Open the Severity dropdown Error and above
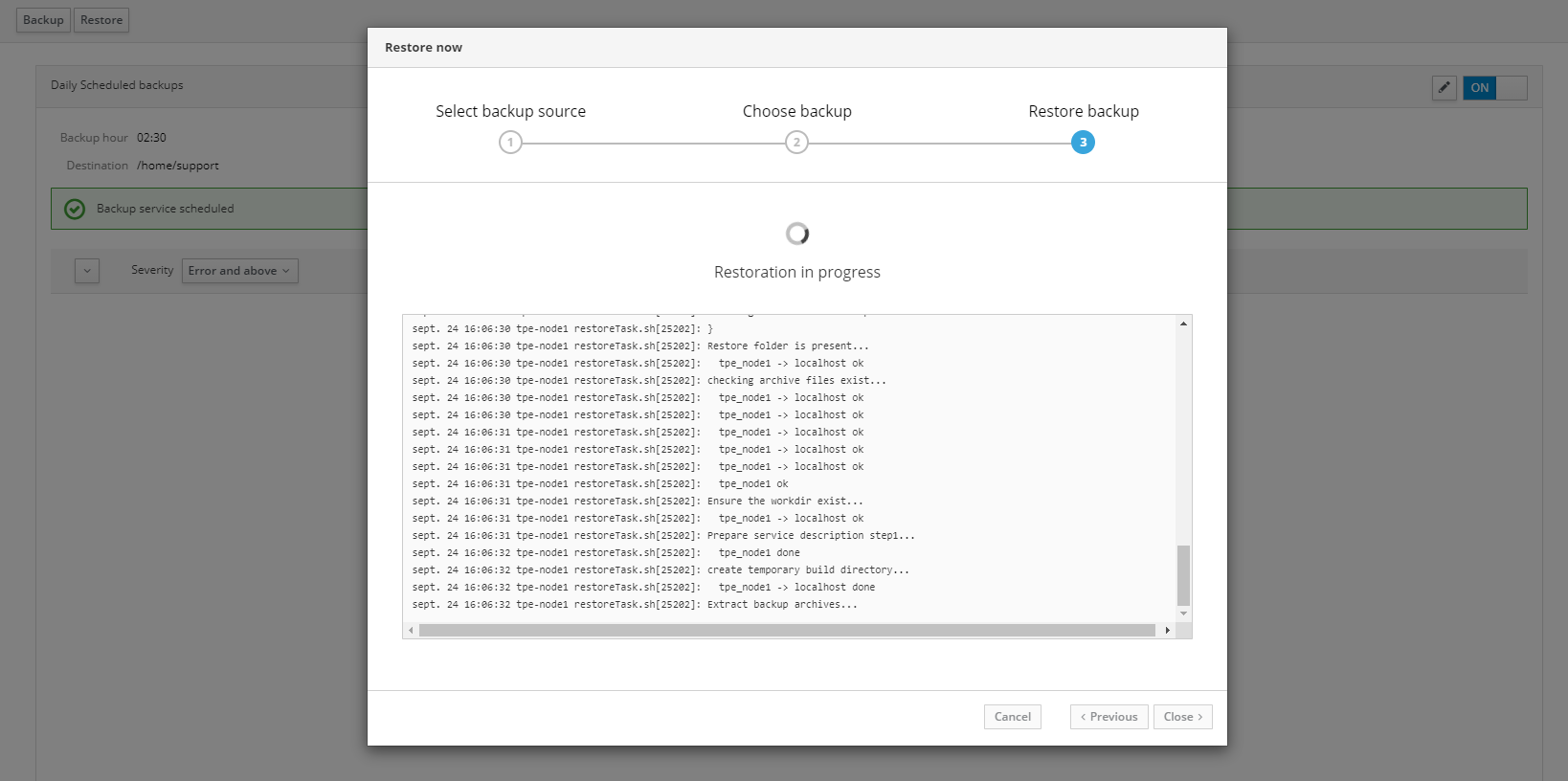1568x781 pixels. [239, 271]
